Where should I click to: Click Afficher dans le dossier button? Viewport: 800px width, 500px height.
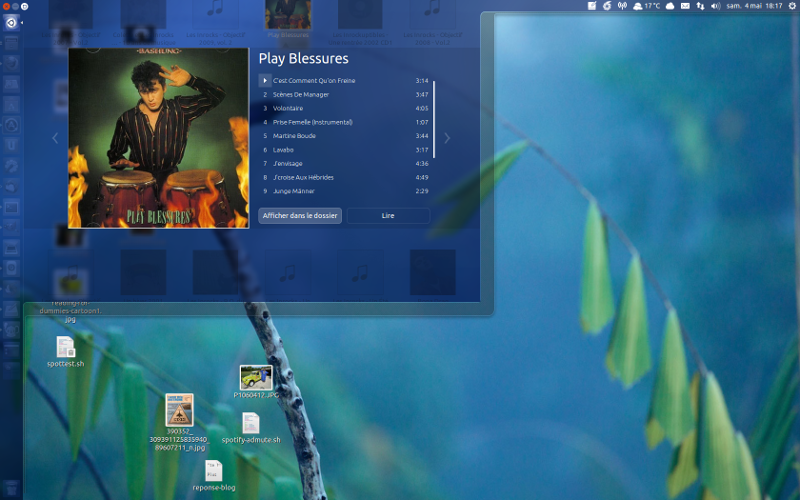[299, 216]
